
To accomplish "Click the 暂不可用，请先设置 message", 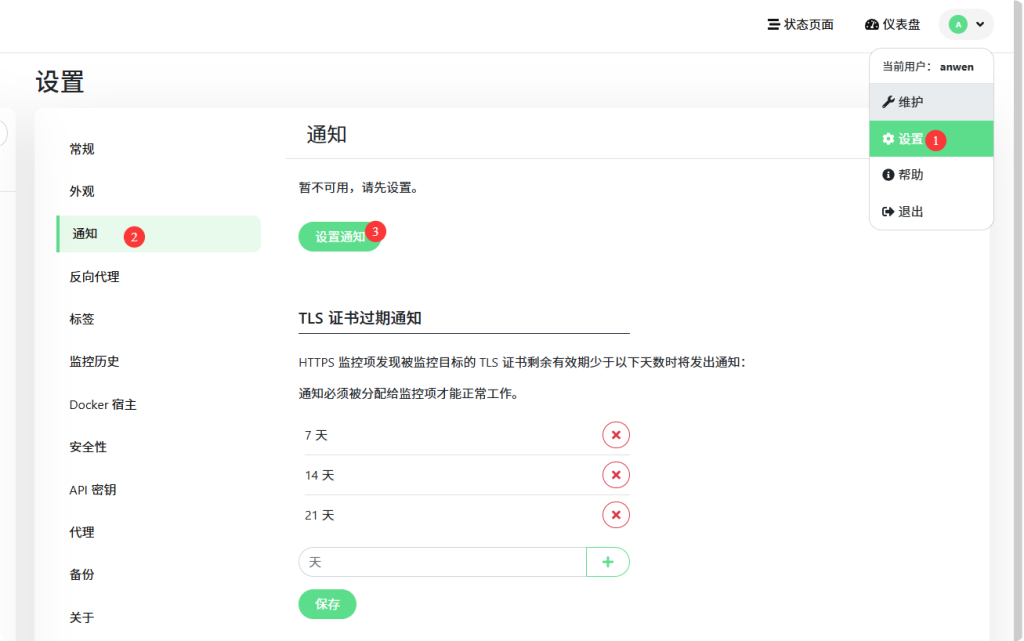I will [359, 188].
